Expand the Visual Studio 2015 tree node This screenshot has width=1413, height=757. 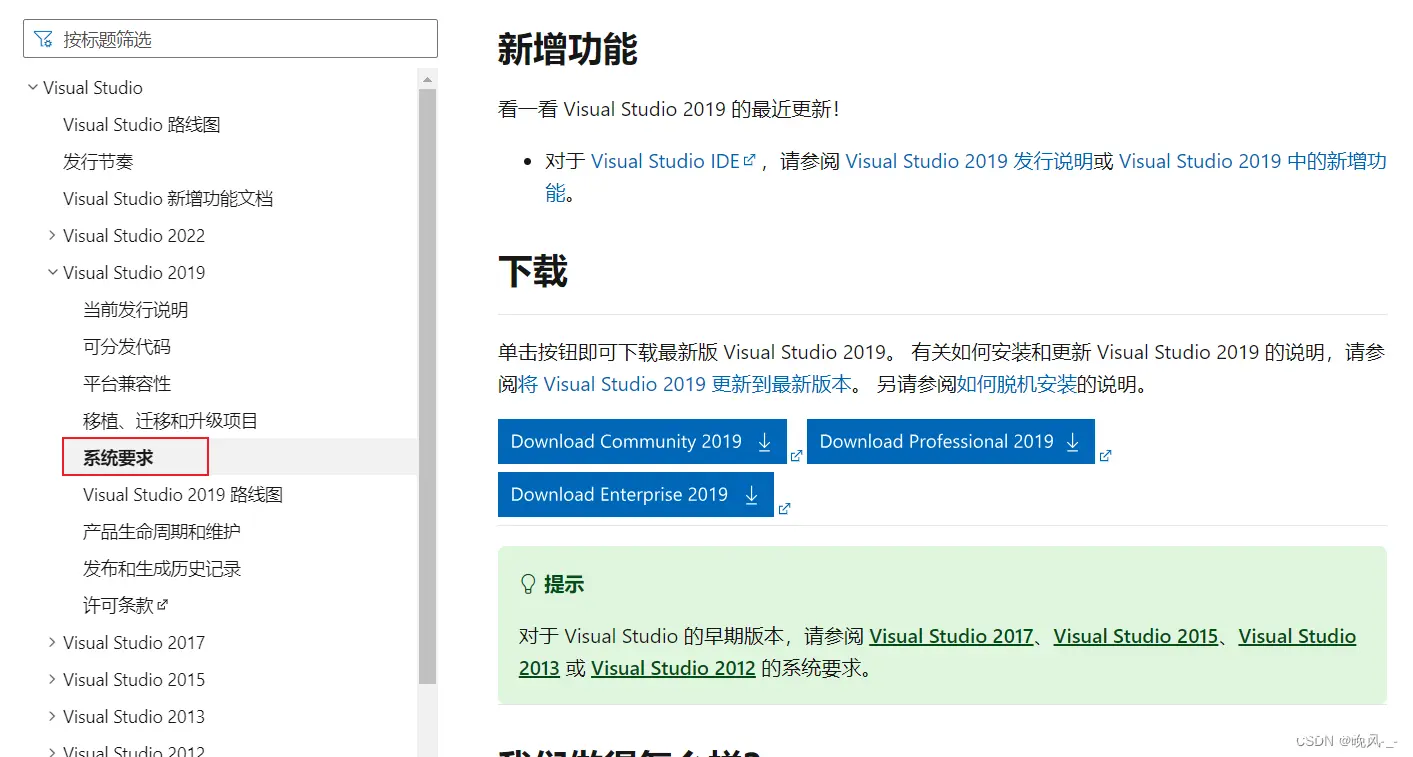click(52, 679)
